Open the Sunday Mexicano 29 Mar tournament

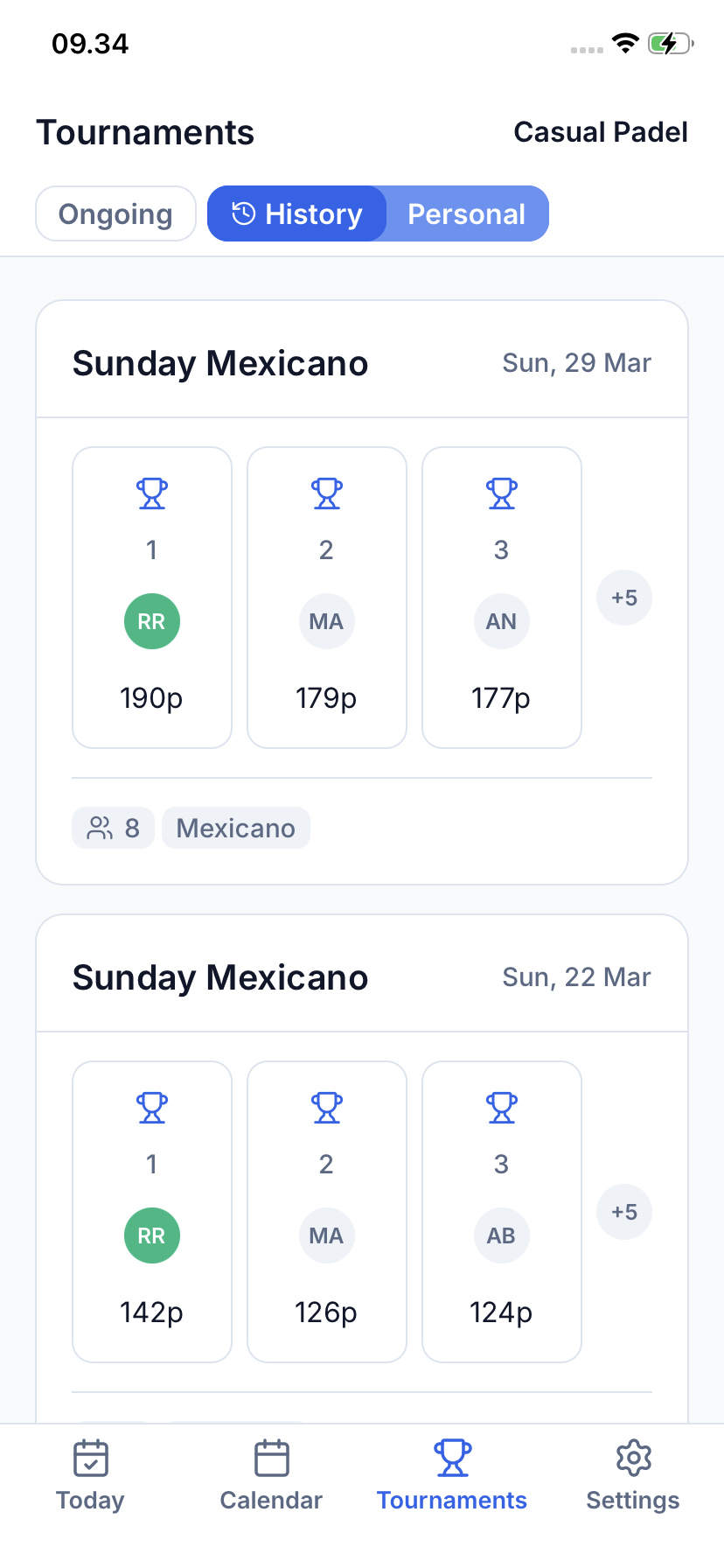[x=220, y=363]
